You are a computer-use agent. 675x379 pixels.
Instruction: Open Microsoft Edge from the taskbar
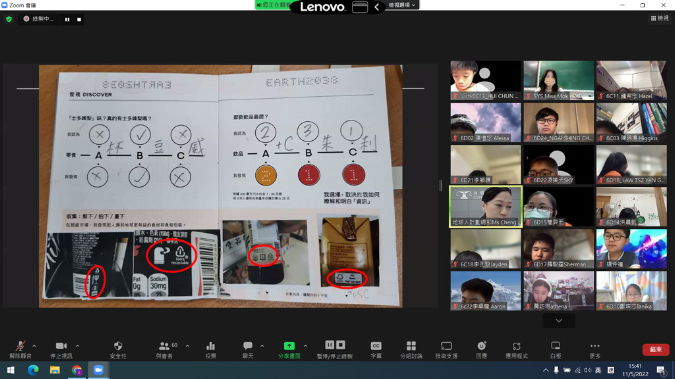click(x=33, y=370)
